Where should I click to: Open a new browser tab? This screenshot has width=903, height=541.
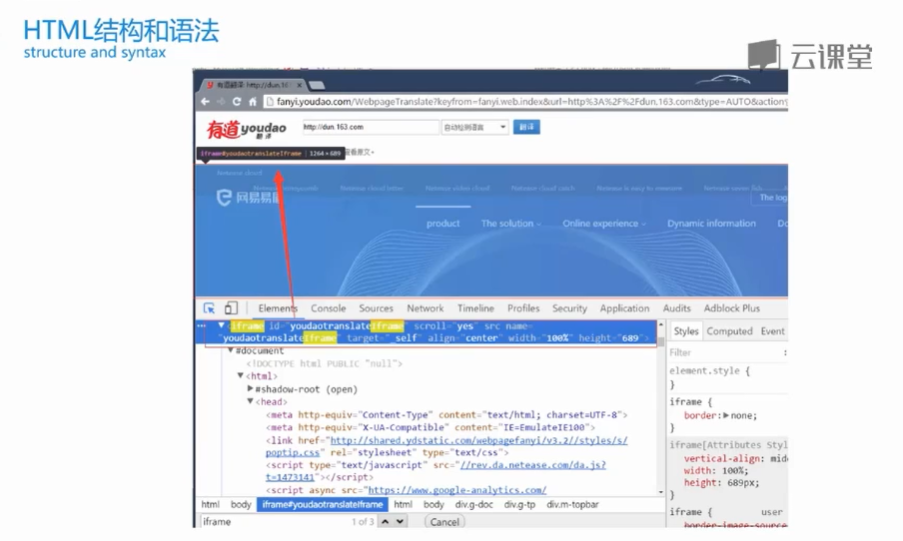(316, 85)
